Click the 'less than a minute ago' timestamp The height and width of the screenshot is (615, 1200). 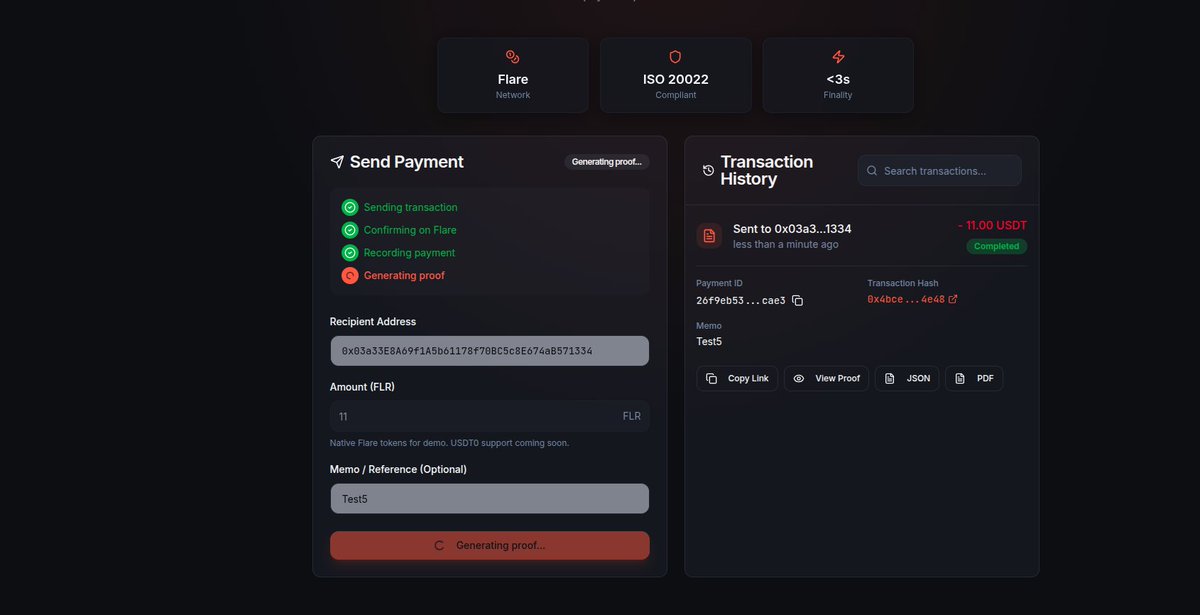[x=786, y=245]
